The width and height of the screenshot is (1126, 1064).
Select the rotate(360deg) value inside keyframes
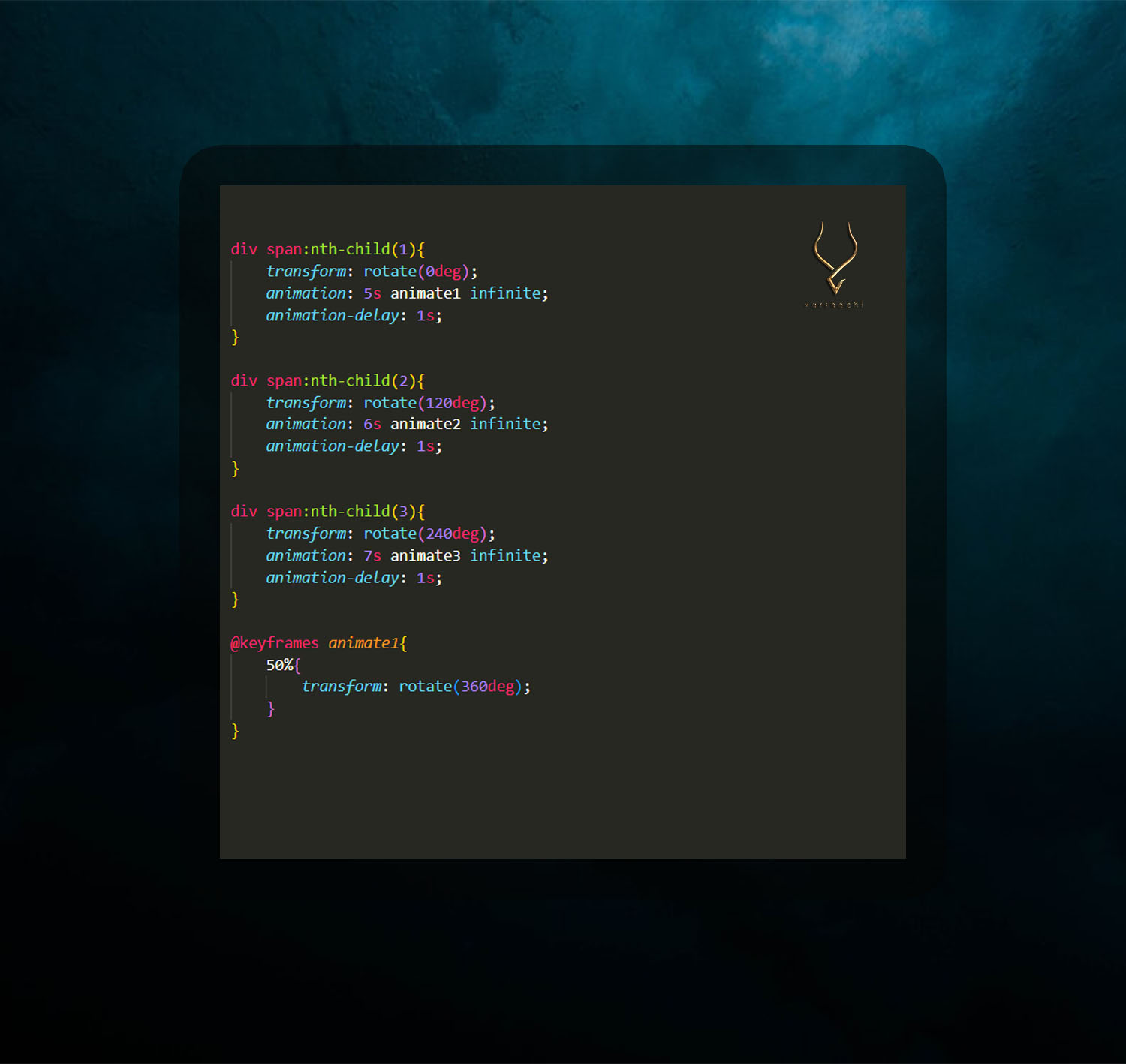[x=461, y=686]
